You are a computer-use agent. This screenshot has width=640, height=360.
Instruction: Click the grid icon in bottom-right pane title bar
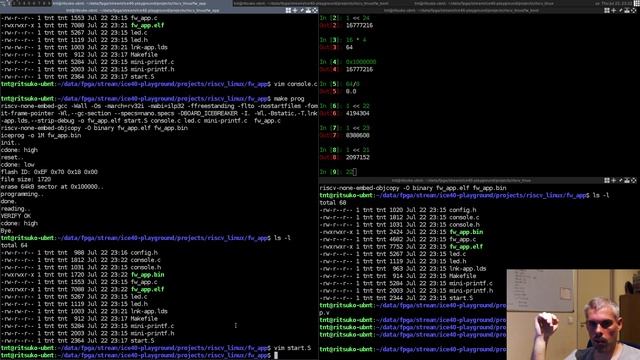(x=607, y=180)
